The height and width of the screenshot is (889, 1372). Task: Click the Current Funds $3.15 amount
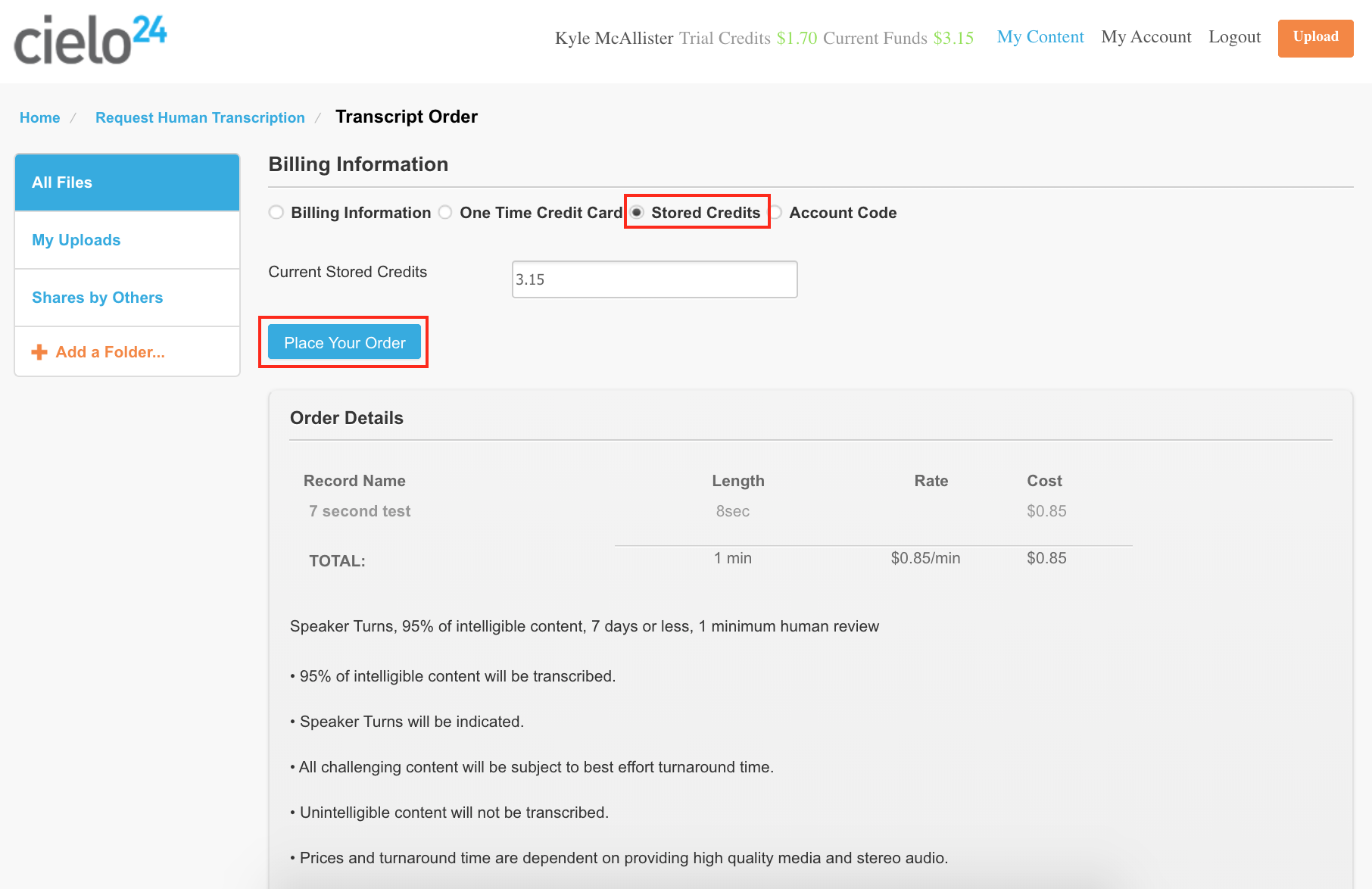tap(953, 38)
